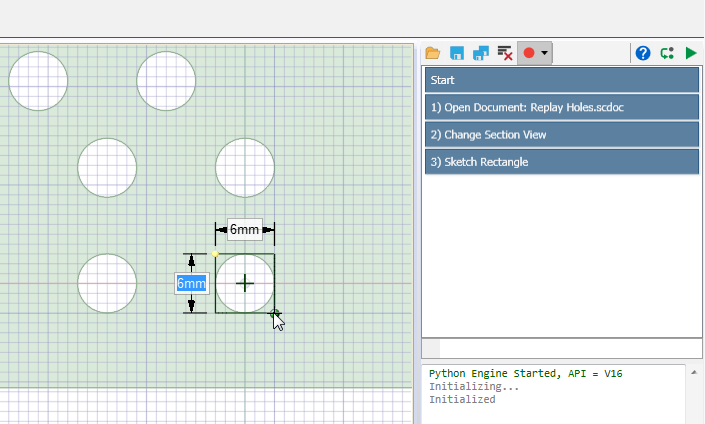The image size is (705, 424).
Task: Click the 'Python Engine Started, API = V16' line
Action: 526,374
